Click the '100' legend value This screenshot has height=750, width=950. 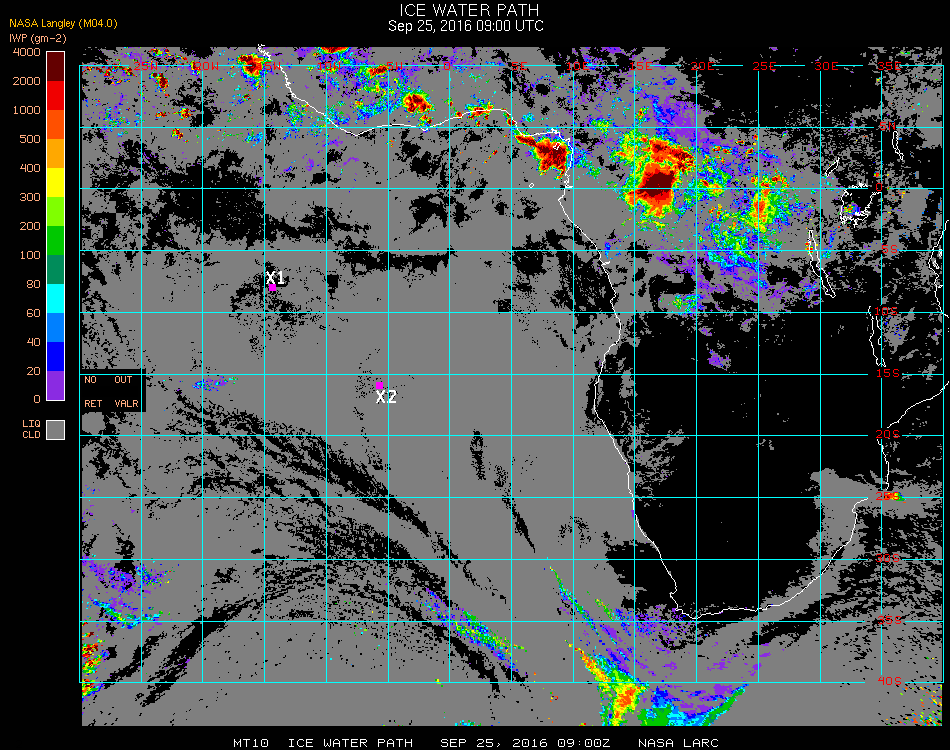30,256
